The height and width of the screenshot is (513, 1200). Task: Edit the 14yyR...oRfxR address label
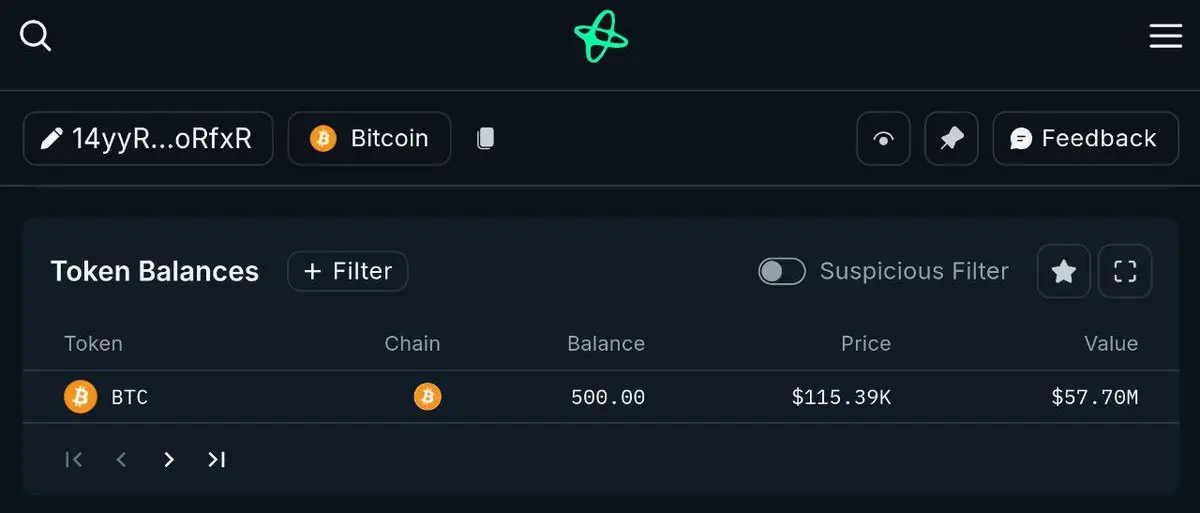click(x=148, y=138)
